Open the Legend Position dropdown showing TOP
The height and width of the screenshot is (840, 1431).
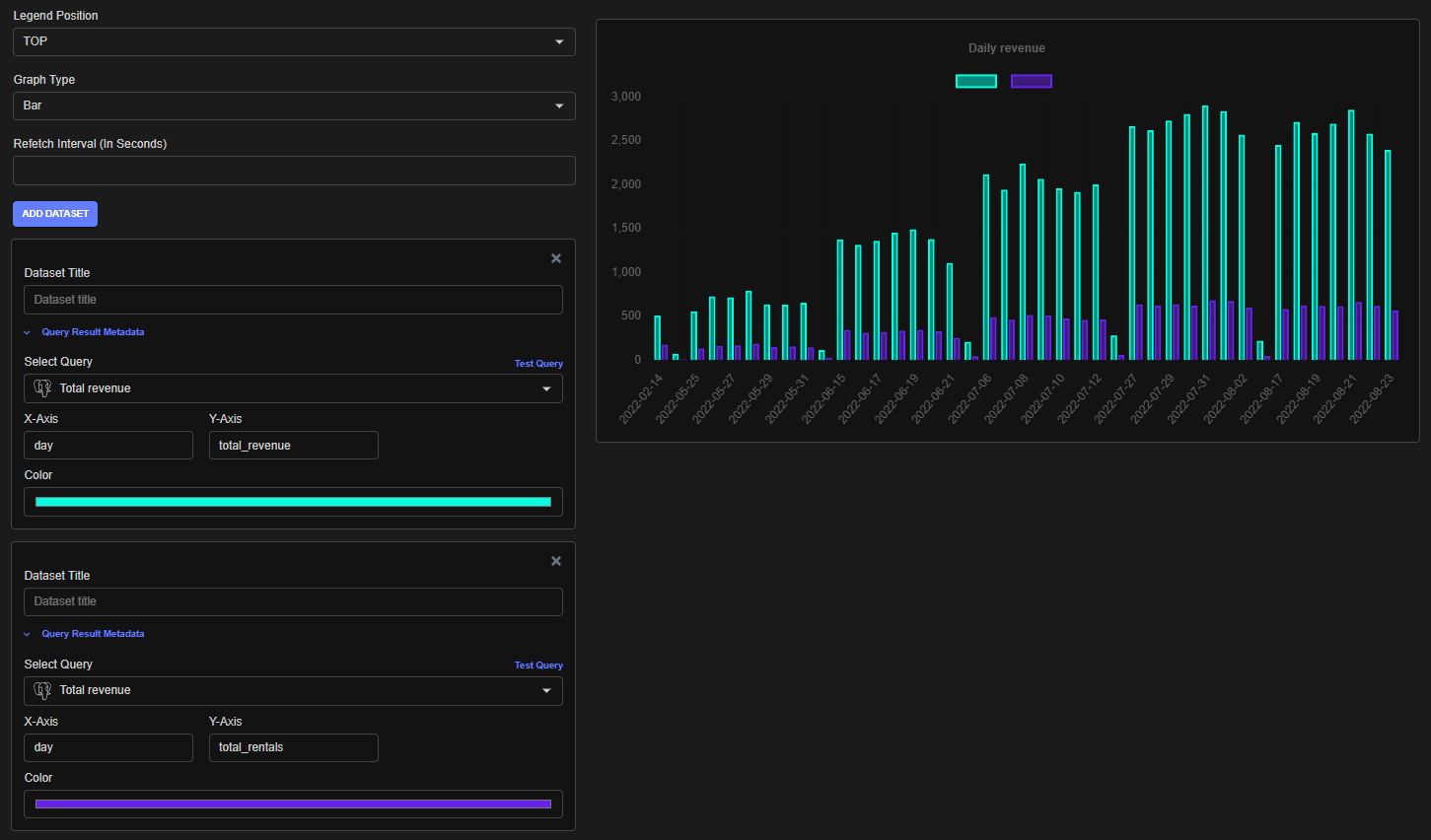pos(294,41)
